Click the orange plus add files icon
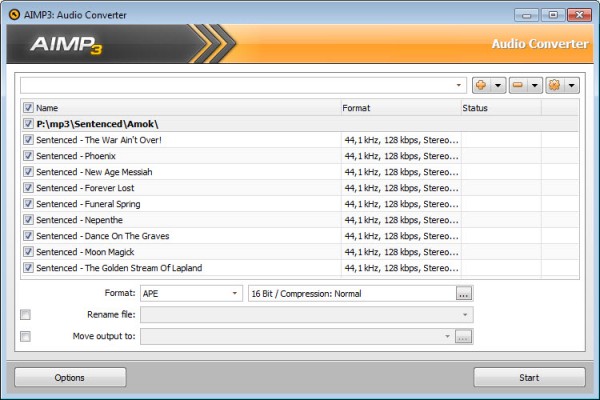Viewport: 600px width, 400px height. pos(481,85)
